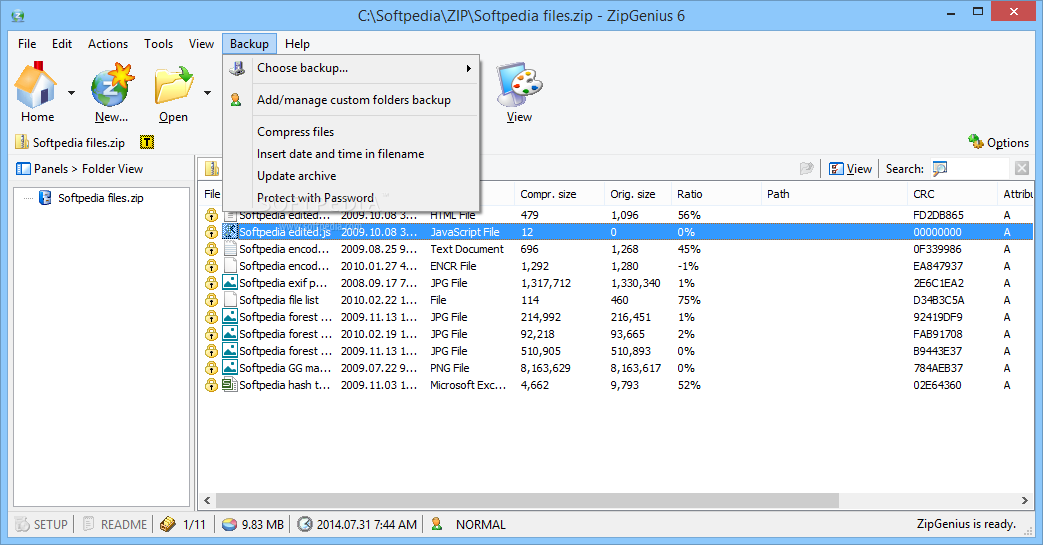1043x545 pixels.
Task: Click the HTML File type cell
Action: coord(452,215)
